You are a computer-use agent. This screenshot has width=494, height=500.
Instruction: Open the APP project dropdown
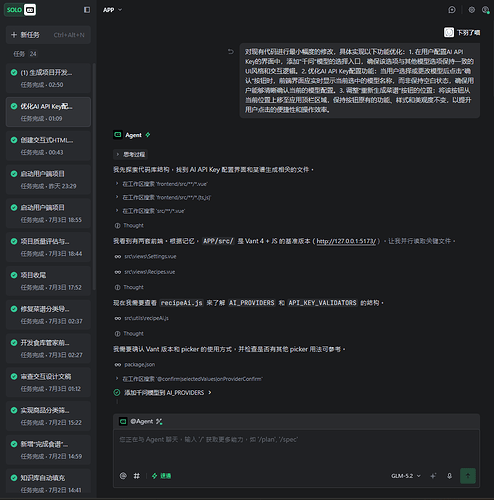(112, 10)
